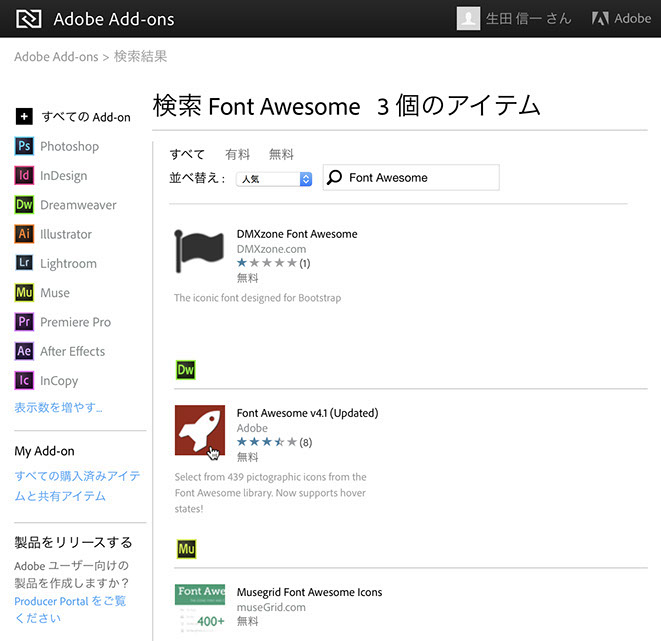Click the Muse Mu icon in sidebar
The image size is (661, 641).
[24, 292]
